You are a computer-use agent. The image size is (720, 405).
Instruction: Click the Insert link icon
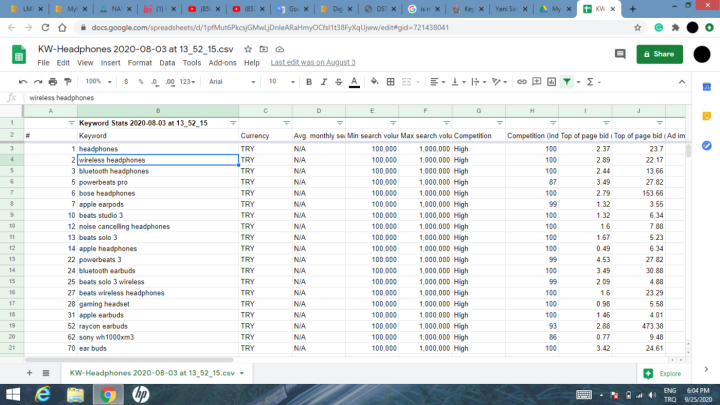(x=522, y=82)
